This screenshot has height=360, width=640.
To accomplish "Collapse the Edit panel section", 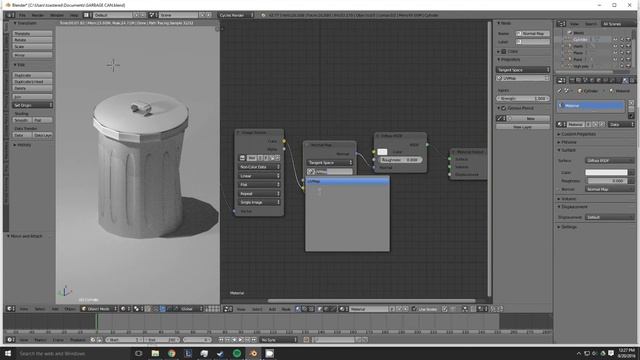I will (x=19, y=65).
